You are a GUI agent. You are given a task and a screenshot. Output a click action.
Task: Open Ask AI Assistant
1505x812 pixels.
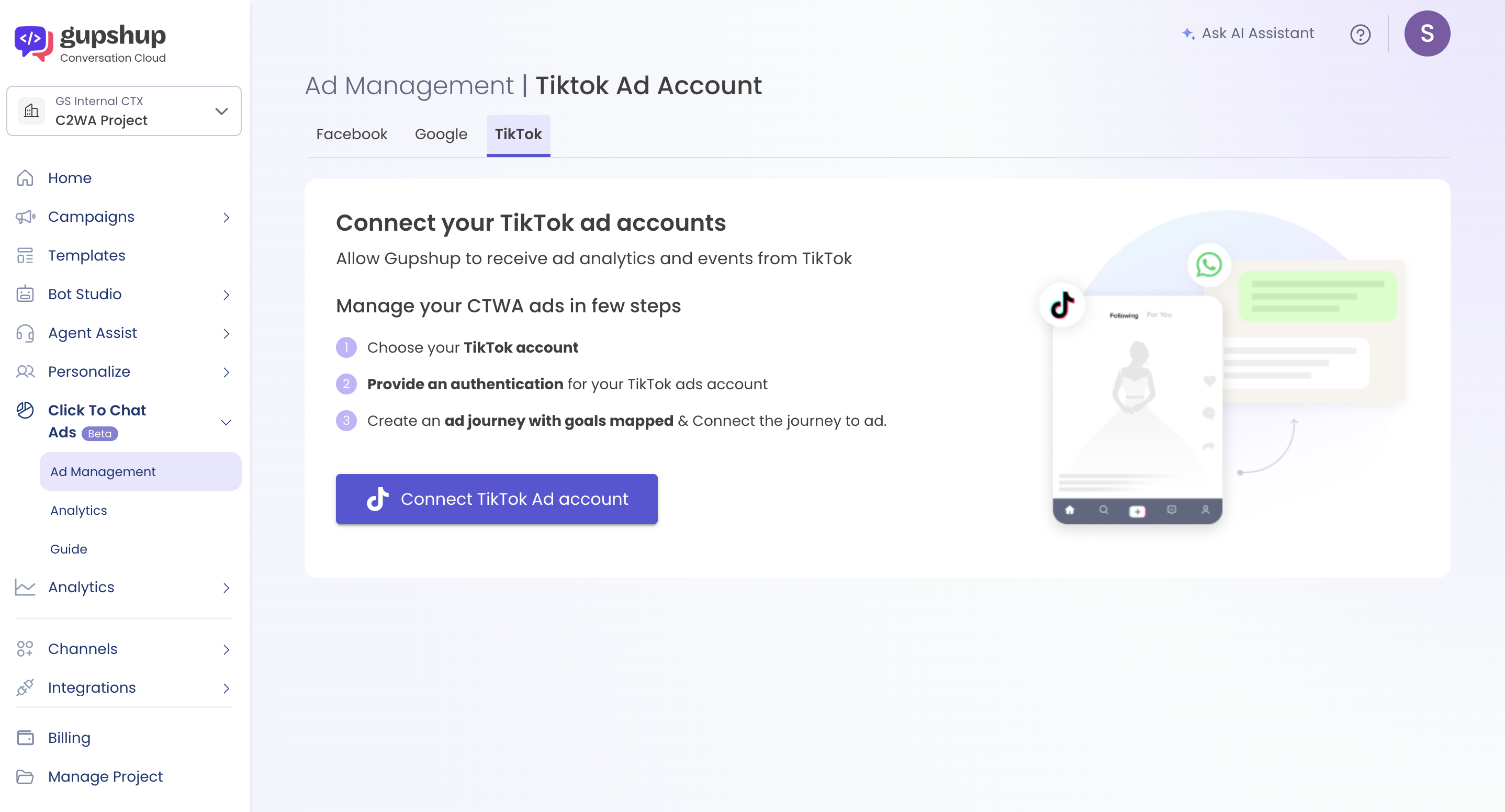tap(1248, 33)
